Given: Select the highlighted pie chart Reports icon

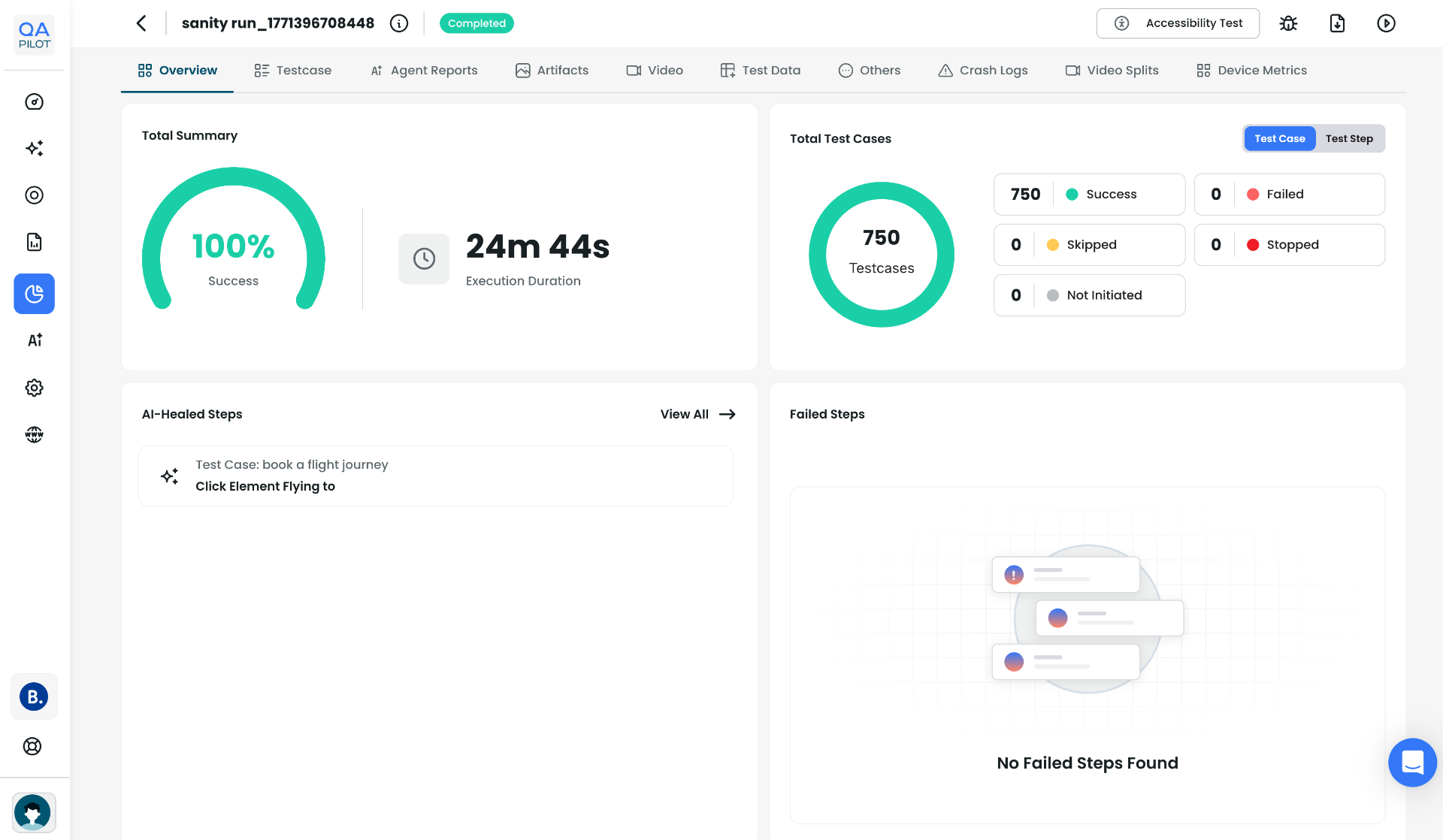Looking at the screenshot, I should [x=34, y=294].
